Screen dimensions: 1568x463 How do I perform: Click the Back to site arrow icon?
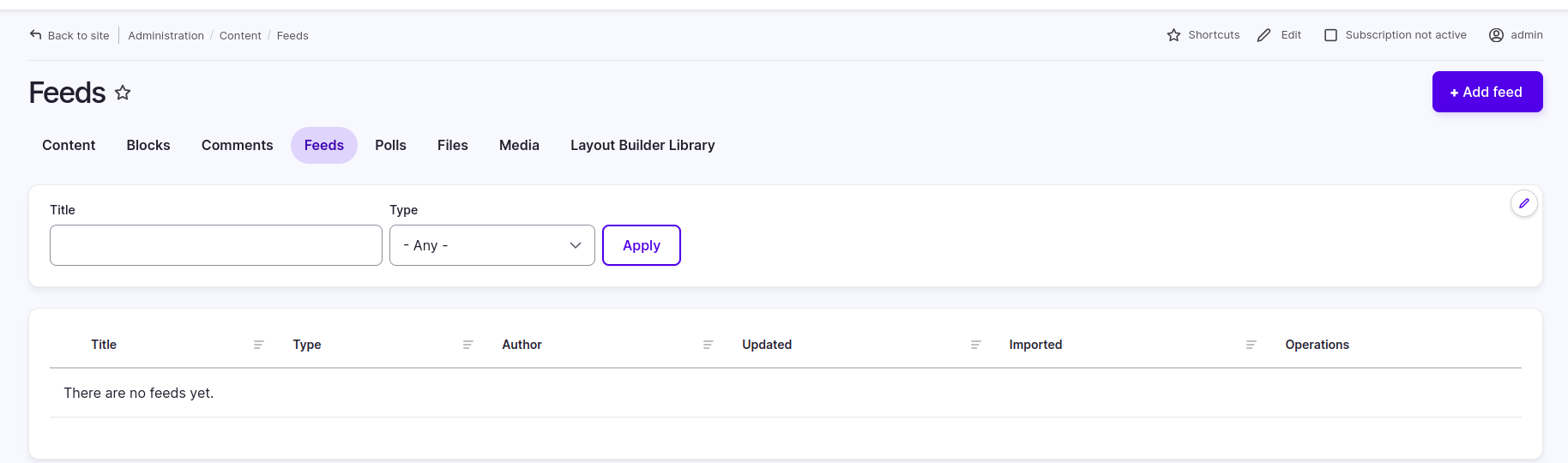(x=35, y=35)
